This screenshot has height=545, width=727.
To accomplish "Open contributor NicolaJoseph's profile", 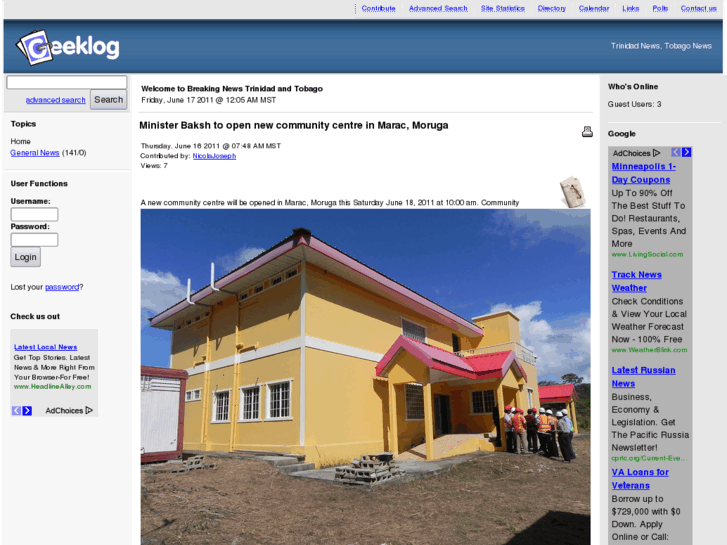I will [x=214, y=156].
